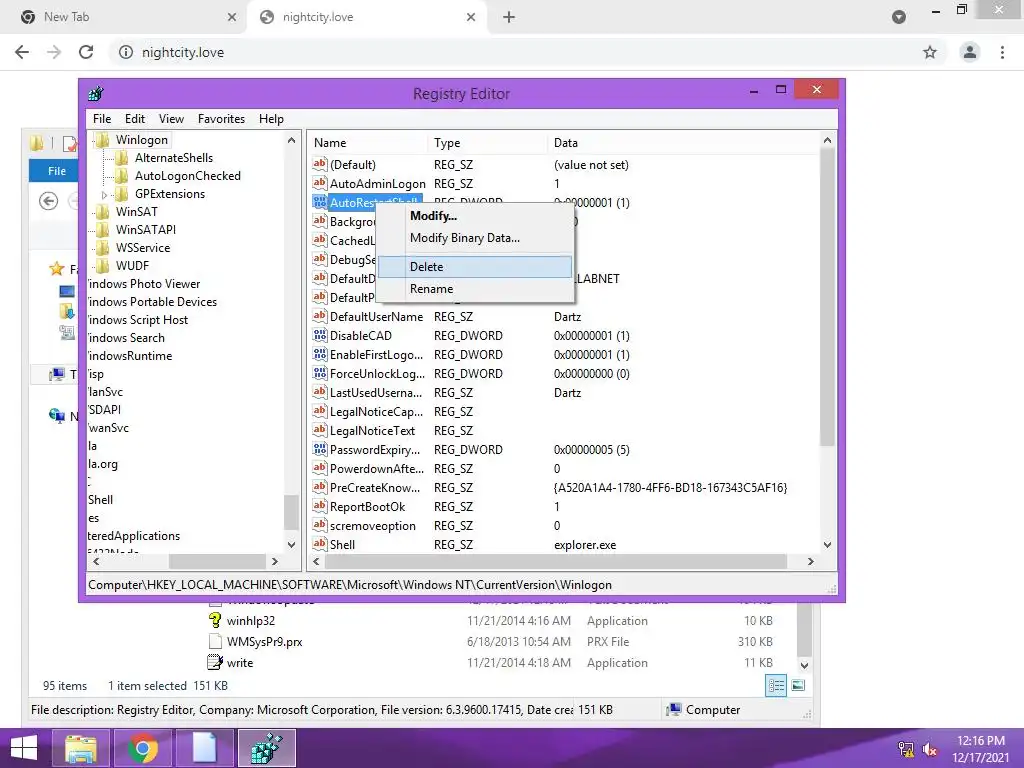
Task: Open the Chrome three-dot menu
Action: [x=1002, y=52]
